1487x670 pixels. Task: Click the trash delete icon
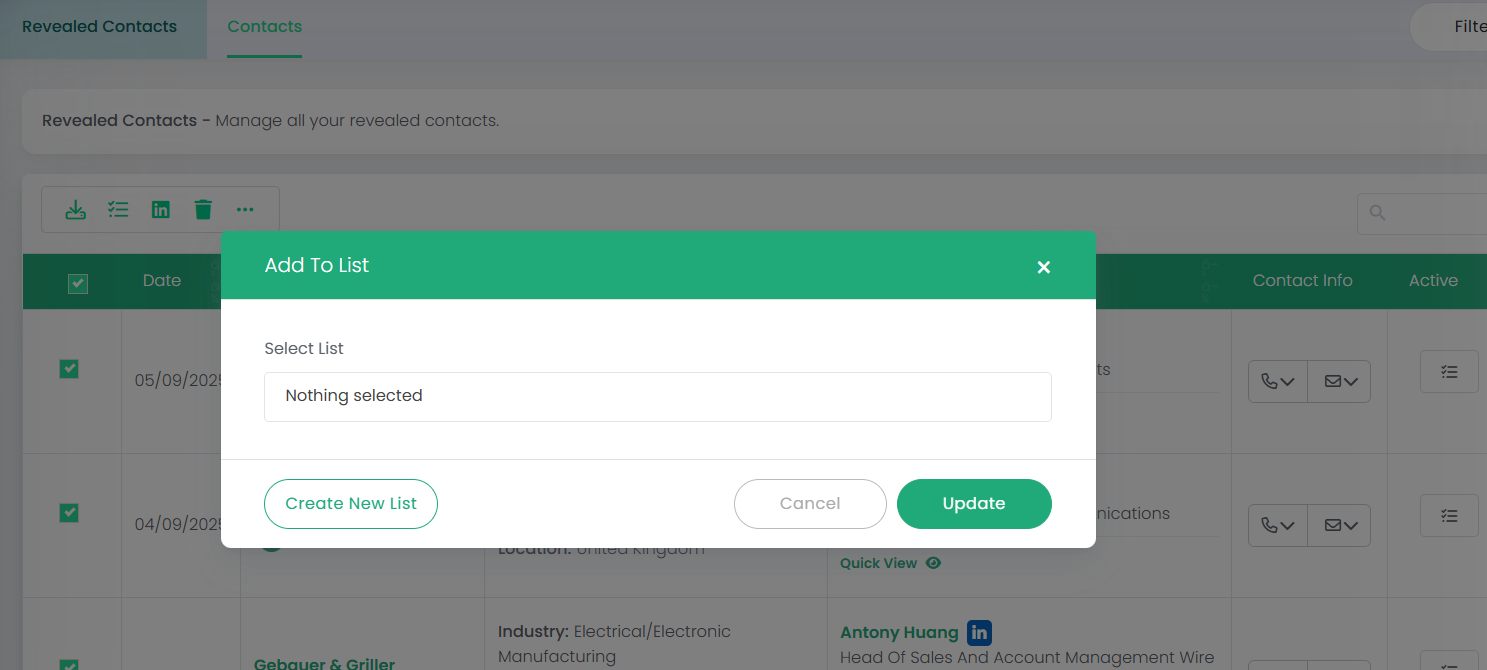[203, 210]
